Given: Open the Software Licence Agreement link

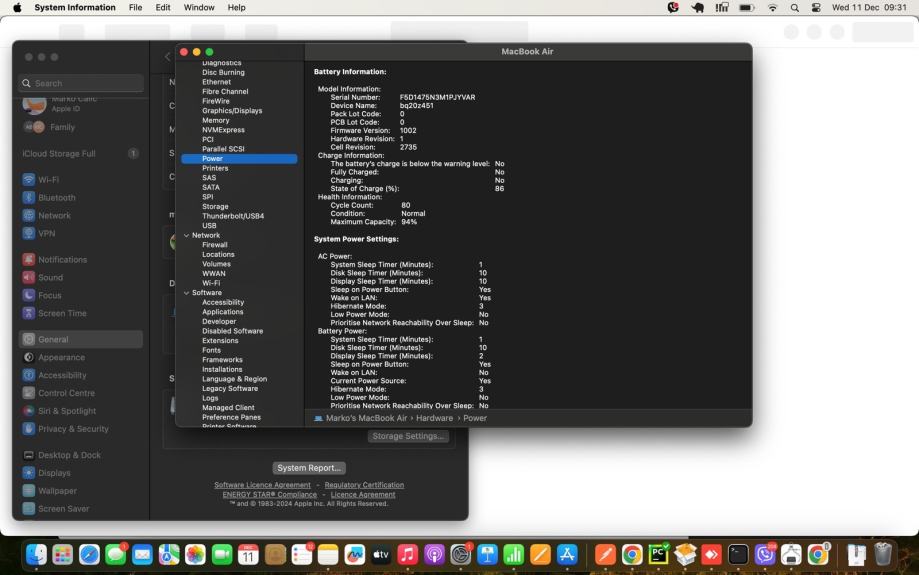Looking at the screenshot, I should click(262, 485).
